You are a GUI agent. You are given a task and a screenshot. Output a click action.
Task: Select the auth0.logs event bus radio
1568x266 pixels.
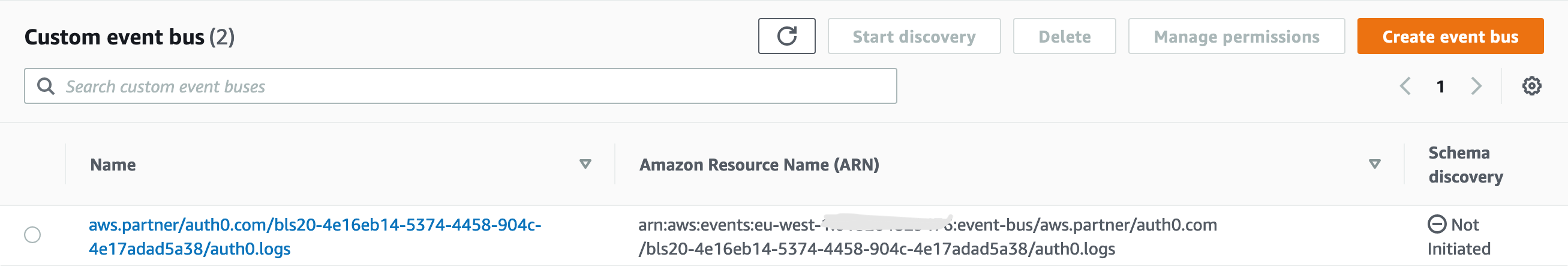pos(32,235)
